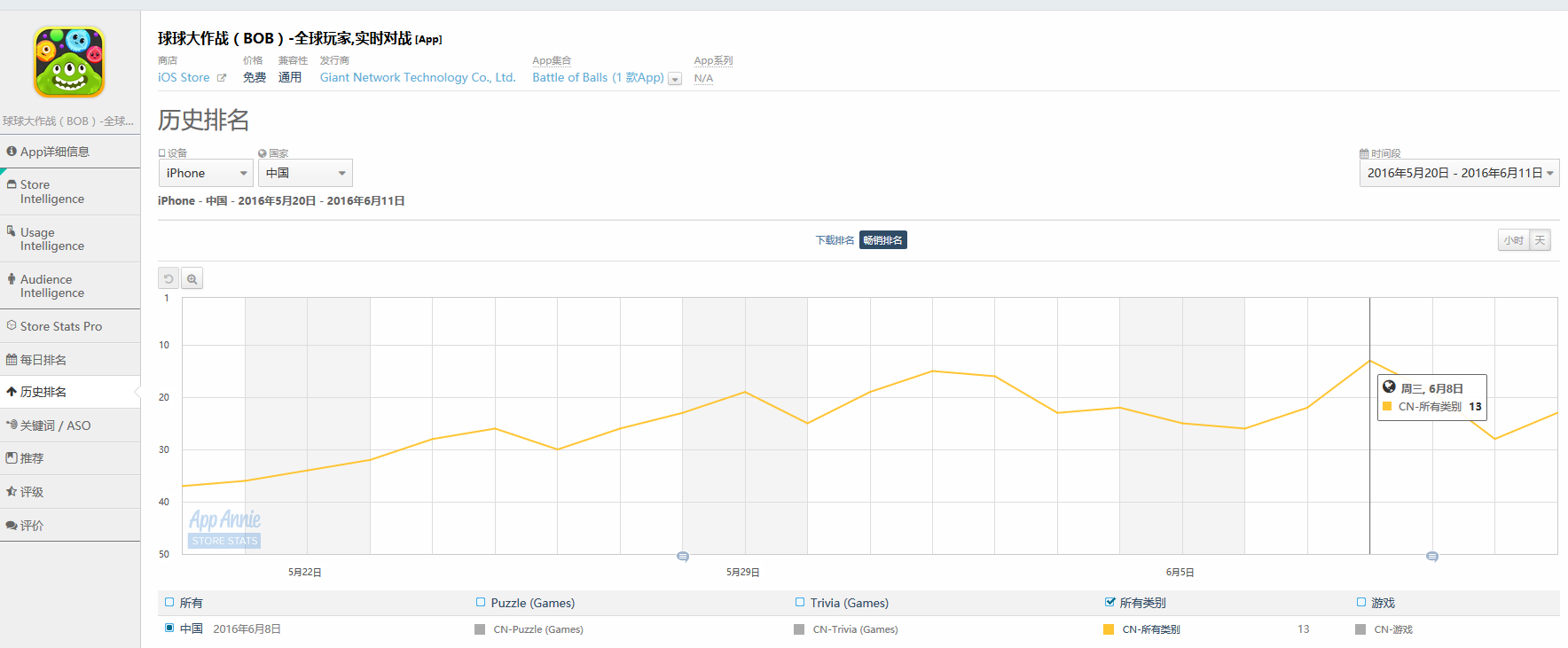Open App详细信息 in the sidebar
This screenshot has height=648, width=1568.
[70, 152]
